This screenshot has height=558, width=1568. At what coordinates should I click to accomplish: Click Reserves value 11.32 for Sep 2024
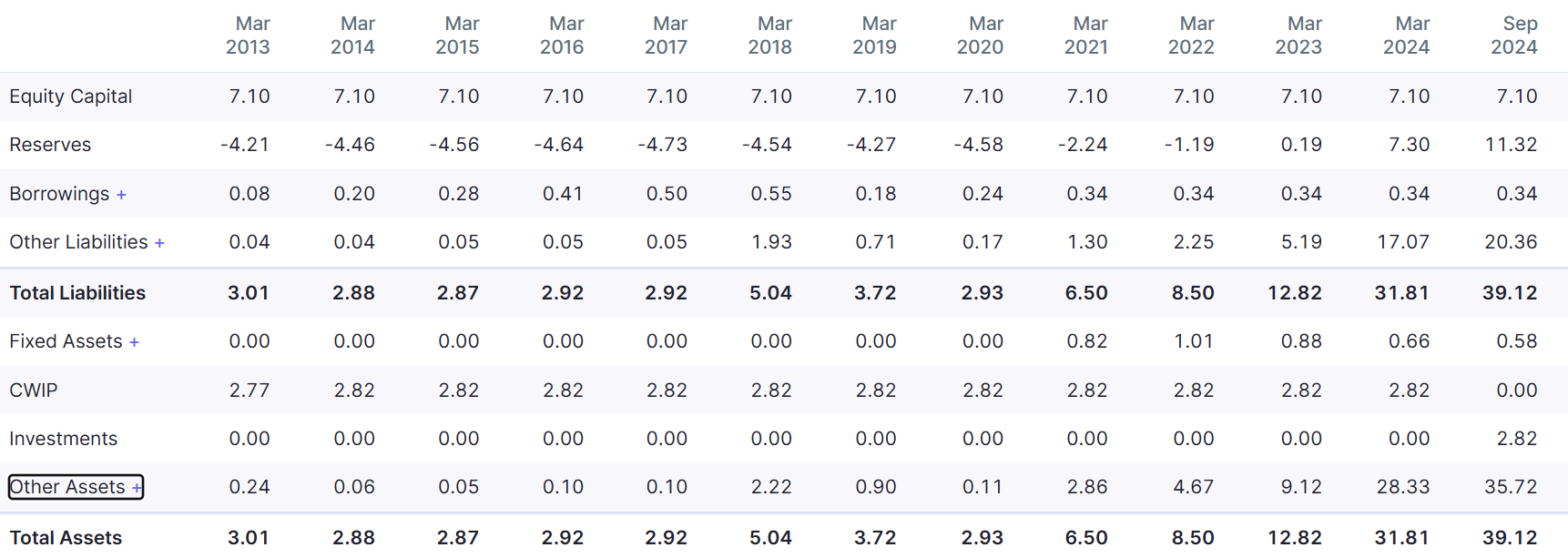pyautogui.click(x=1511, y=145)
